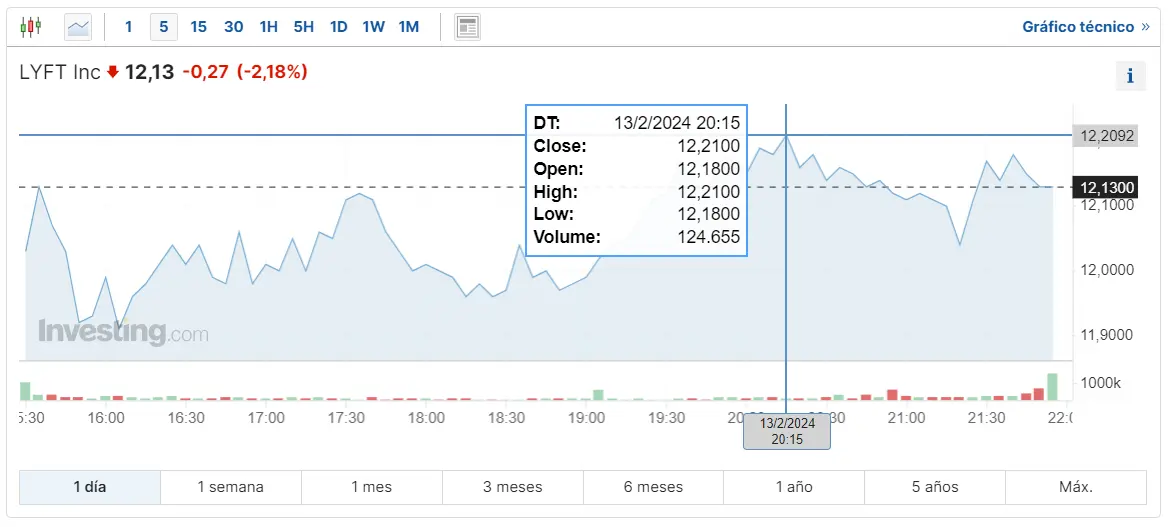Set the chart interval to 1D
1170x527 pixels.
click(x=338, y=27)
